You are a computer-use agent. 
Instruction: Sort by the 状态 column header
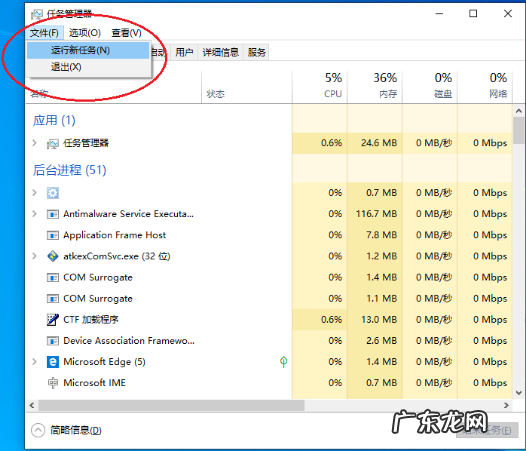click(x=247, y=86)
